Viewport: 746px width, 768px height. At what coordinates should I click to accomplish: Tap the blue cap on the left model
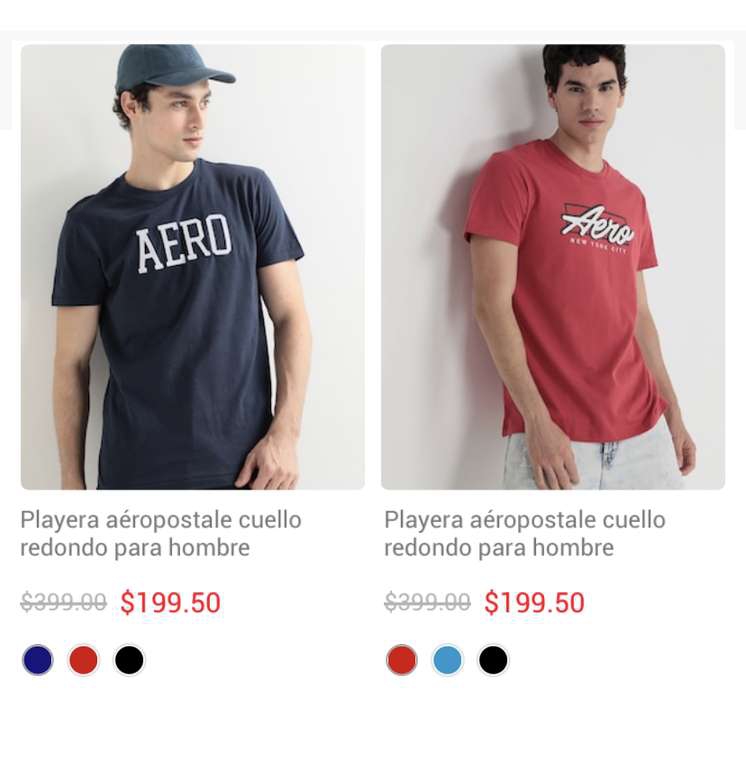click(174, 68)
